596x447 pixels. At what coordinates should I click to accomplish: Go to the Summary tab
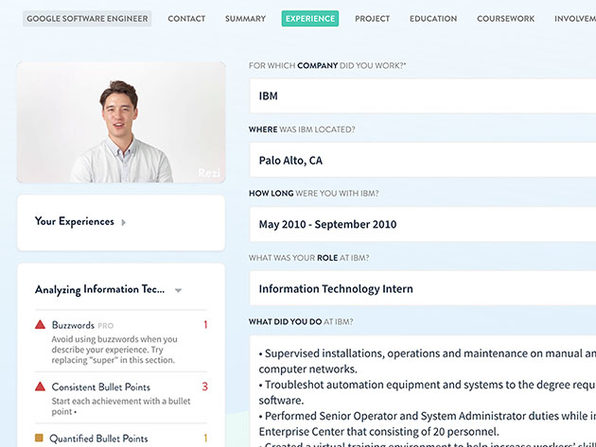click(245, 19)
